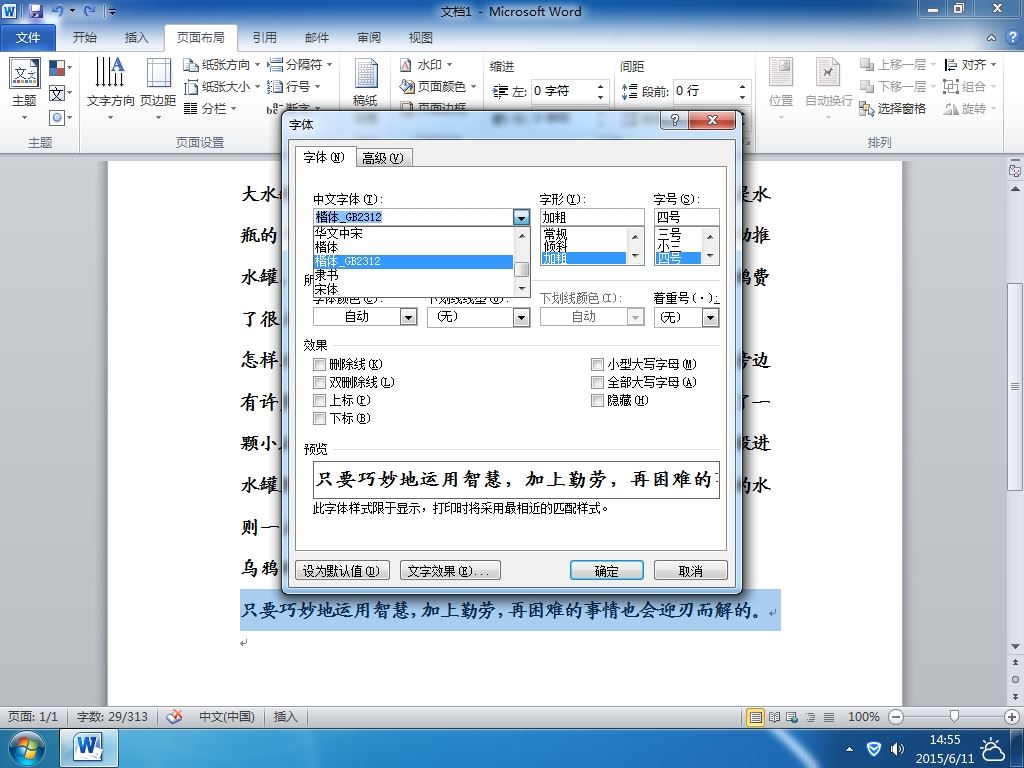Click 自动换行 wrap text icon
1024x768 pixels.
pos(827,72)
